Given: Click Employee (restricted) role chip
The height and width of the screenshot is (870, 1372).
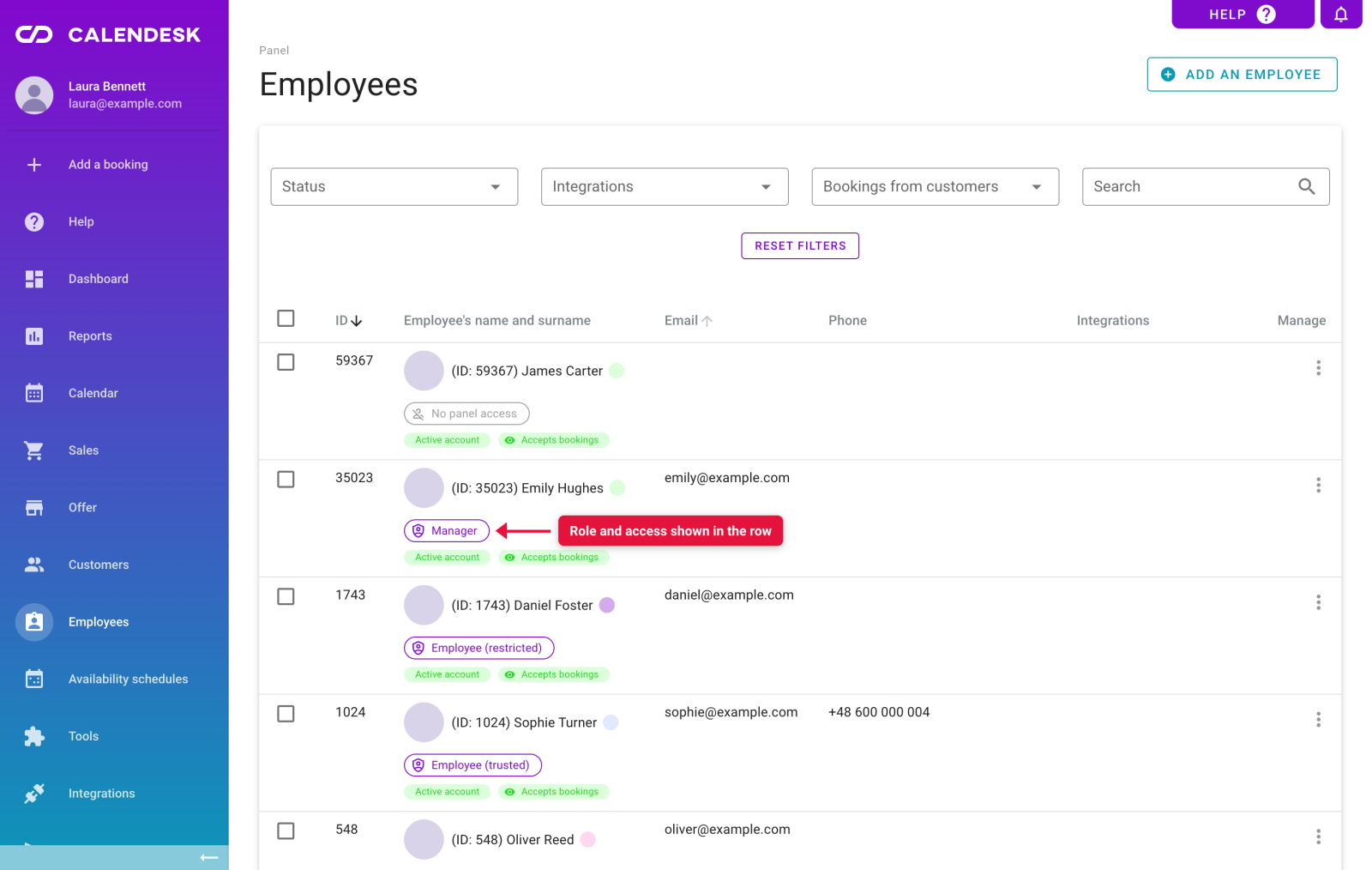Looking at the screenshot, I should pyautogui.click(x=479, y=648).
